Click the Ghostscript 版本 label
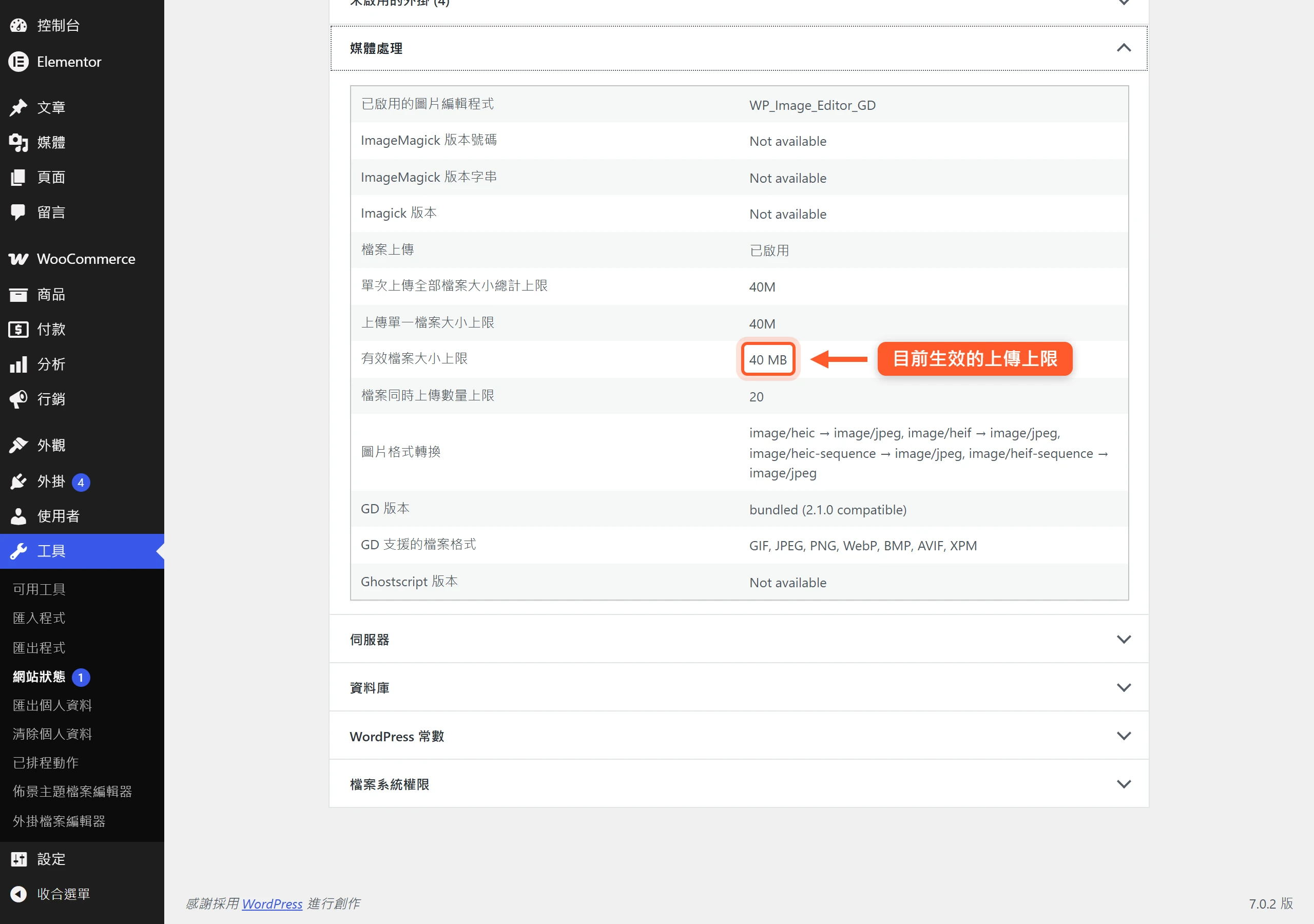Image resolution: width=1314 pixels, height=924 pixels. (x=409, y=582)
